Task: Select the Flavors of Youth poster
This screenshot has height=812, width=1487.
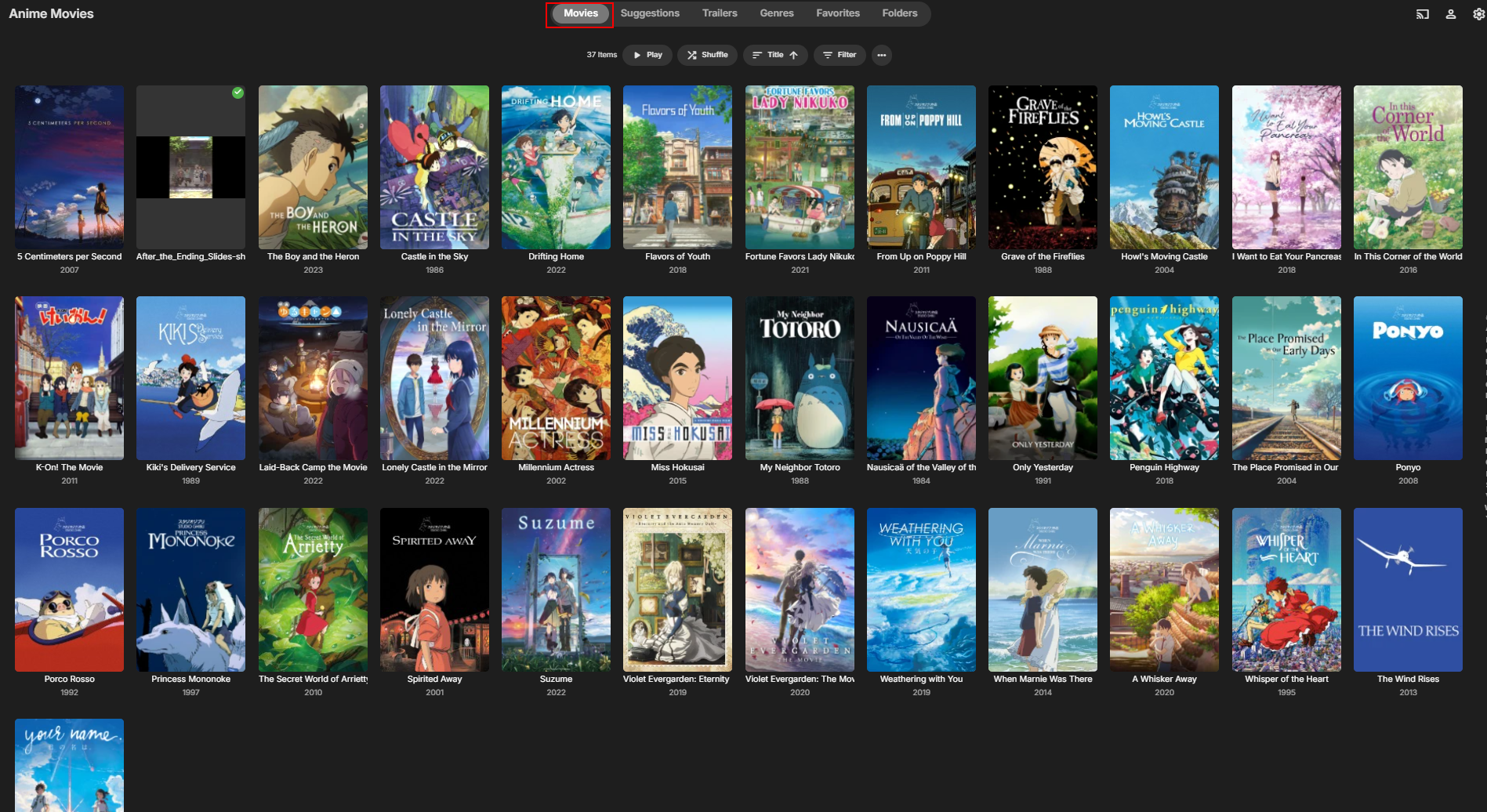Action: point(677,167)
